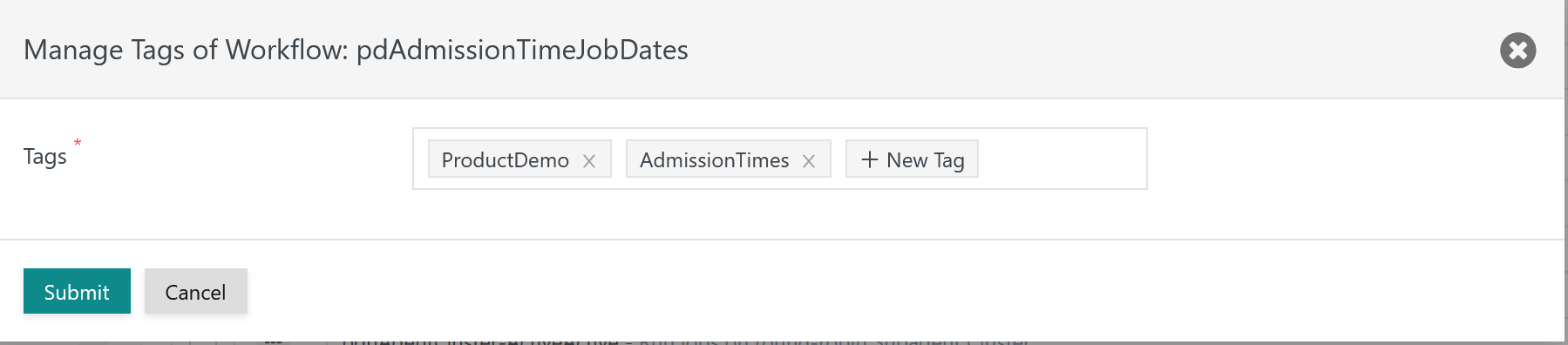The image size is (1568, 345).
Task: Cancel the tag editing dialog
Action: point(195,291)
